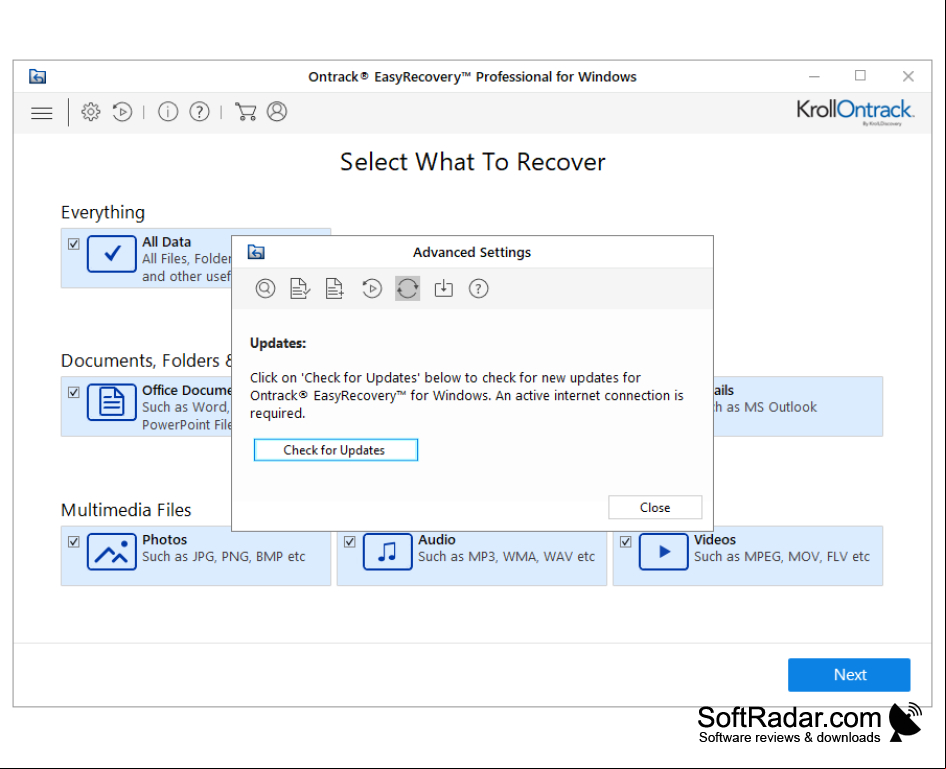The height and width of the screenshot is (769, 946).
Task: Click the 'Select What To Recover' heading
Action: tap(472, 162)
